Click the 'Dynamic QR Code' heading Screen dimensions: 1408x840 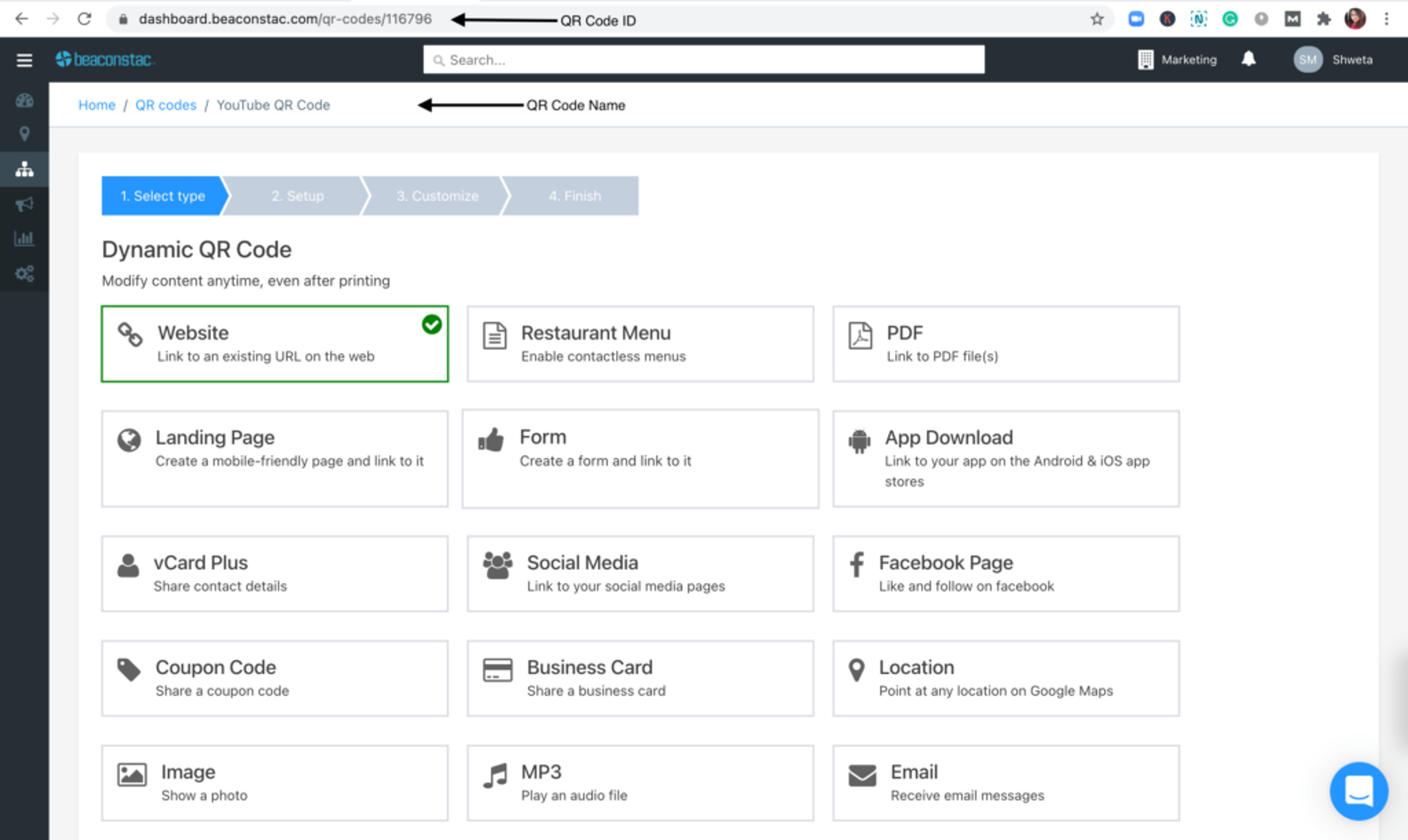coord(197,250)
